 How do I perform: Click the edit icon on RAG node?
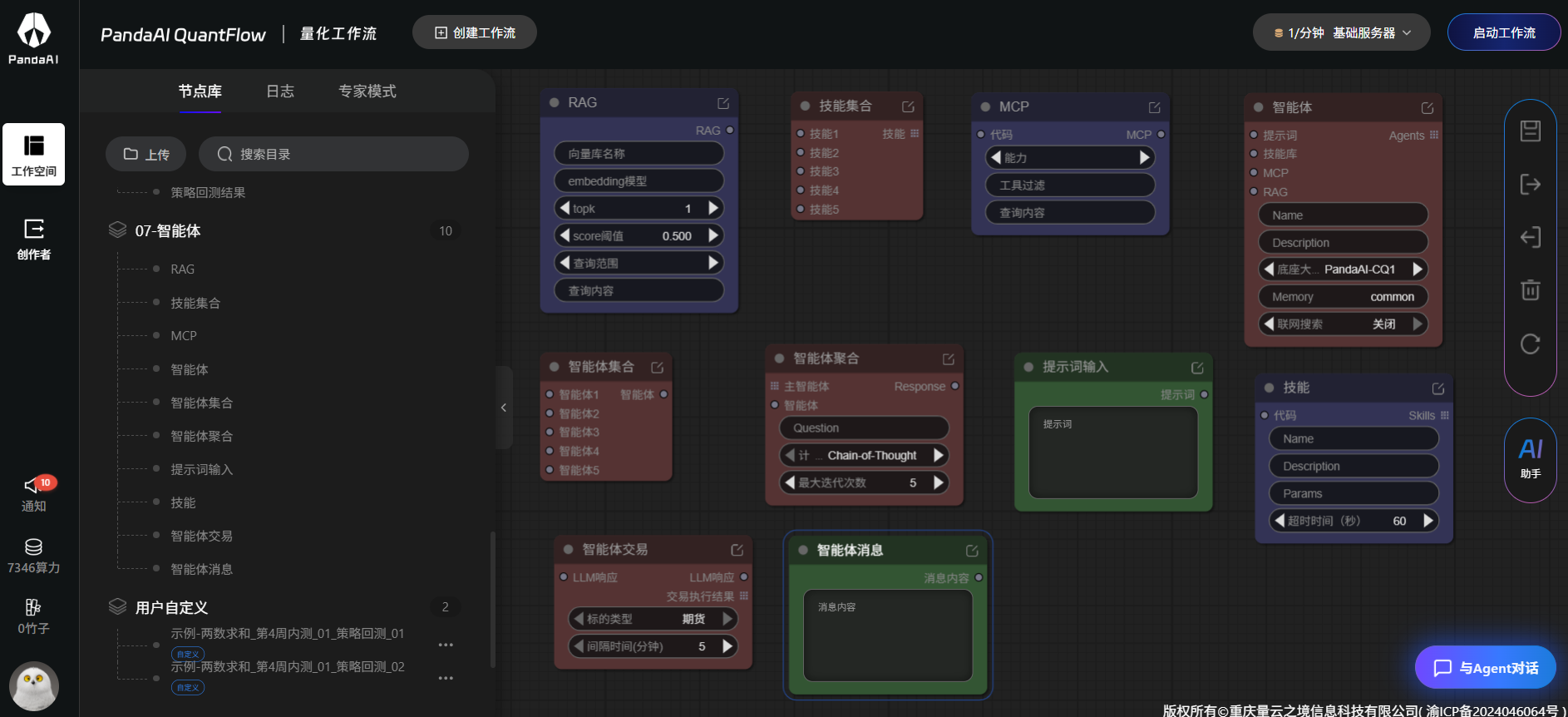pos(723,103)
